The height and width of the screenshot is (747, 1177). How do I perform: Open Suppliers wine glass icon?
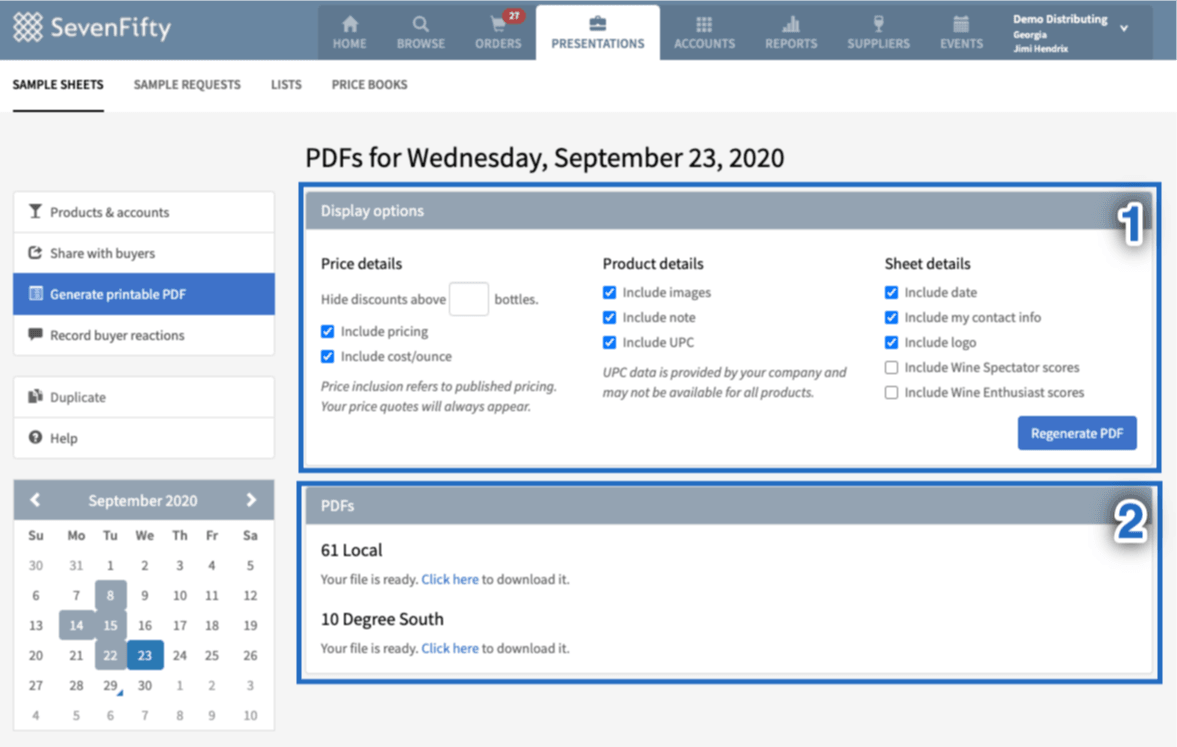point(878,24)
